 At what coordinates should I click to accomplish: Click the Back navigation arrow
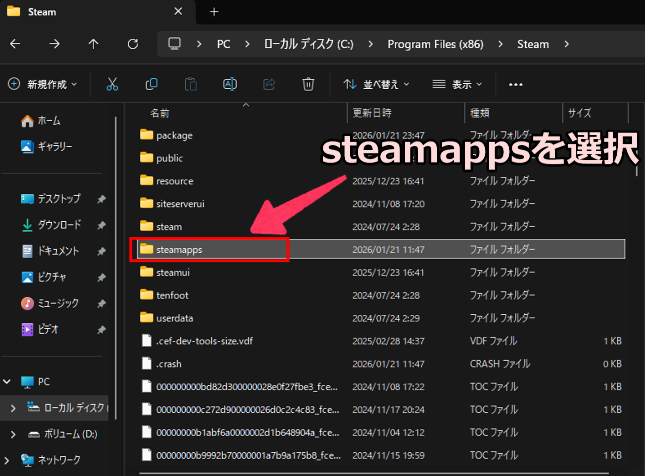15,44
